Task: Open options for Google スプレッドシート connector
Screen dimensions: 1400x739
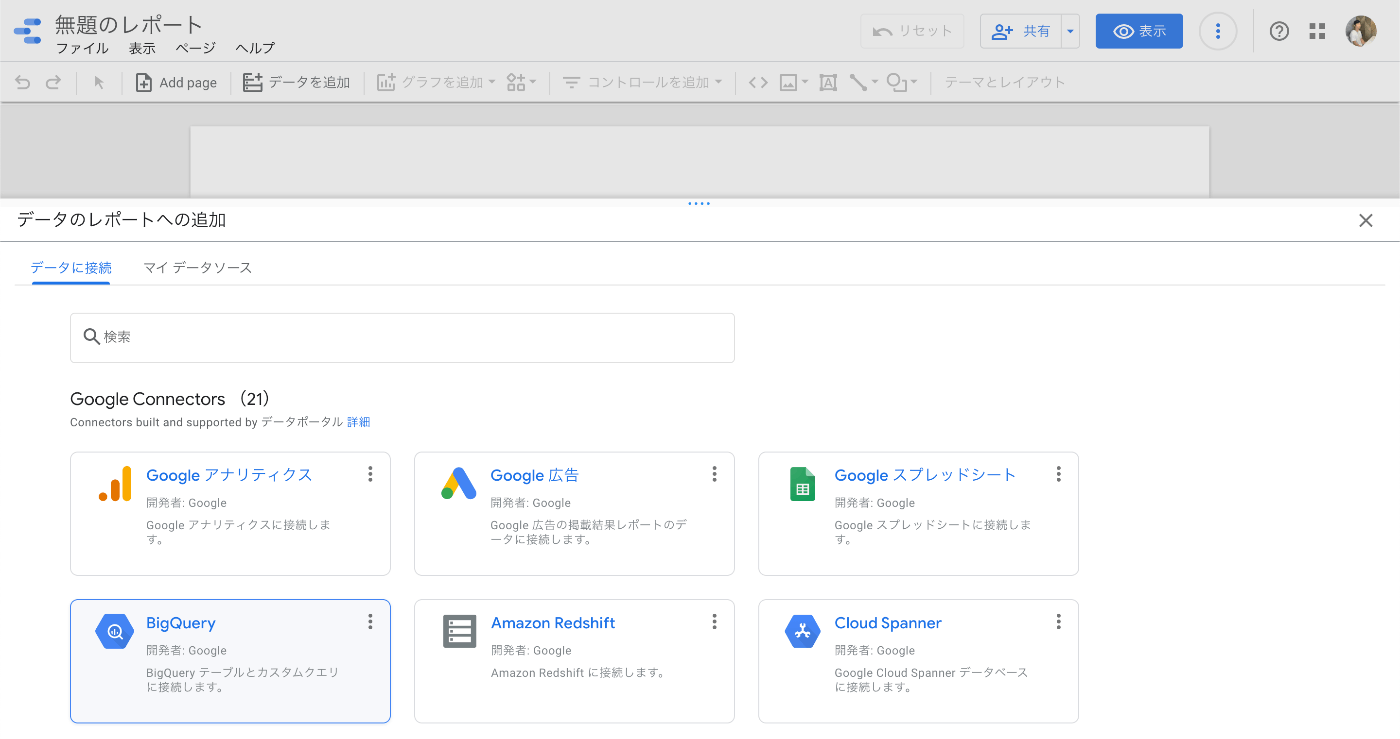Action: [1058, 474]
